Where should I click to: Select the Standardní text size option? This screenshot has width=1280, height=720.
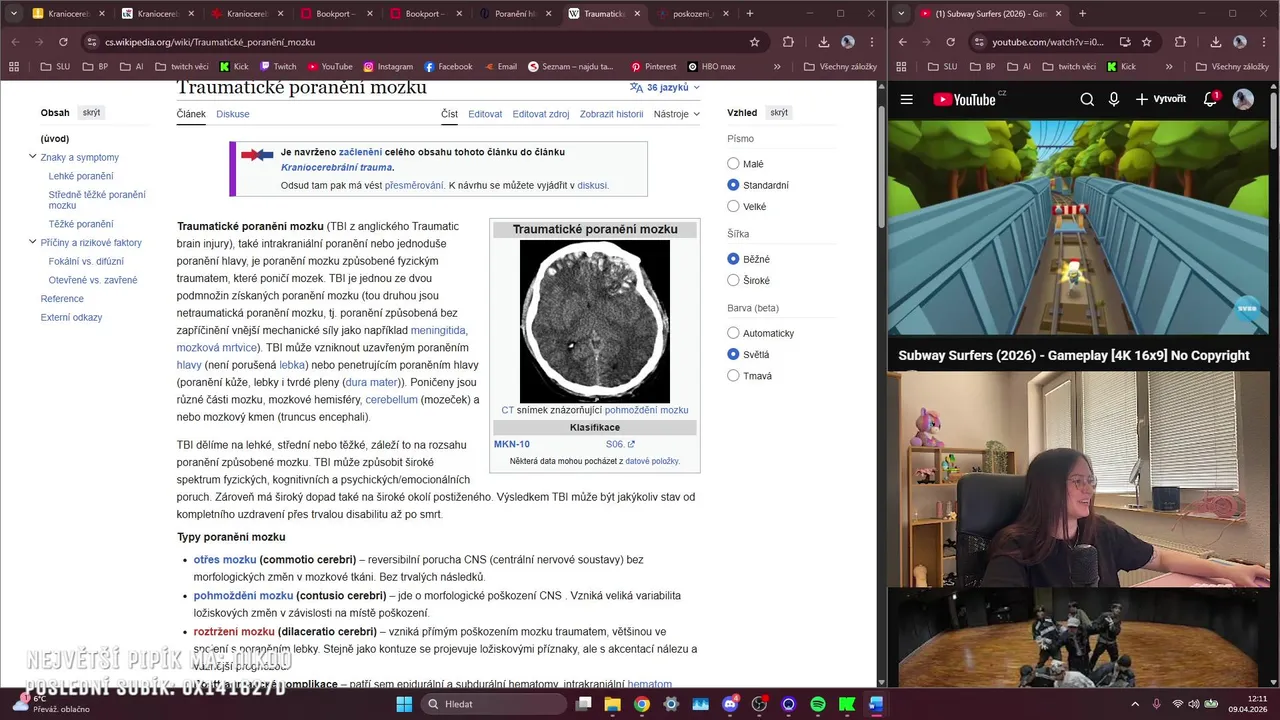point(733,185)
